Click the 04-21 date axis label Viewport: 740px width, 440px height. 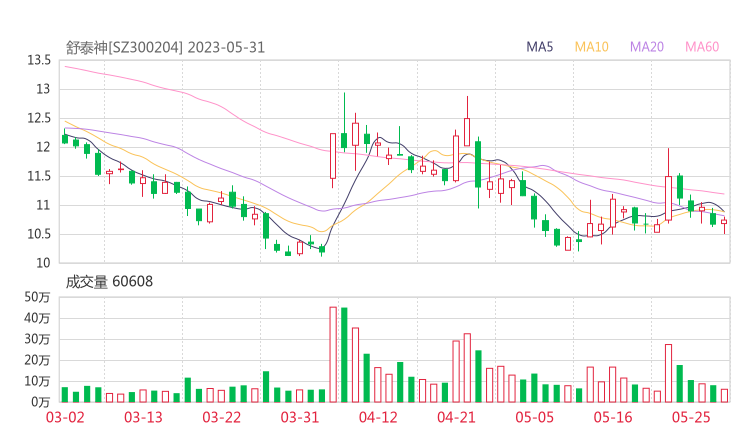(456, 418)
